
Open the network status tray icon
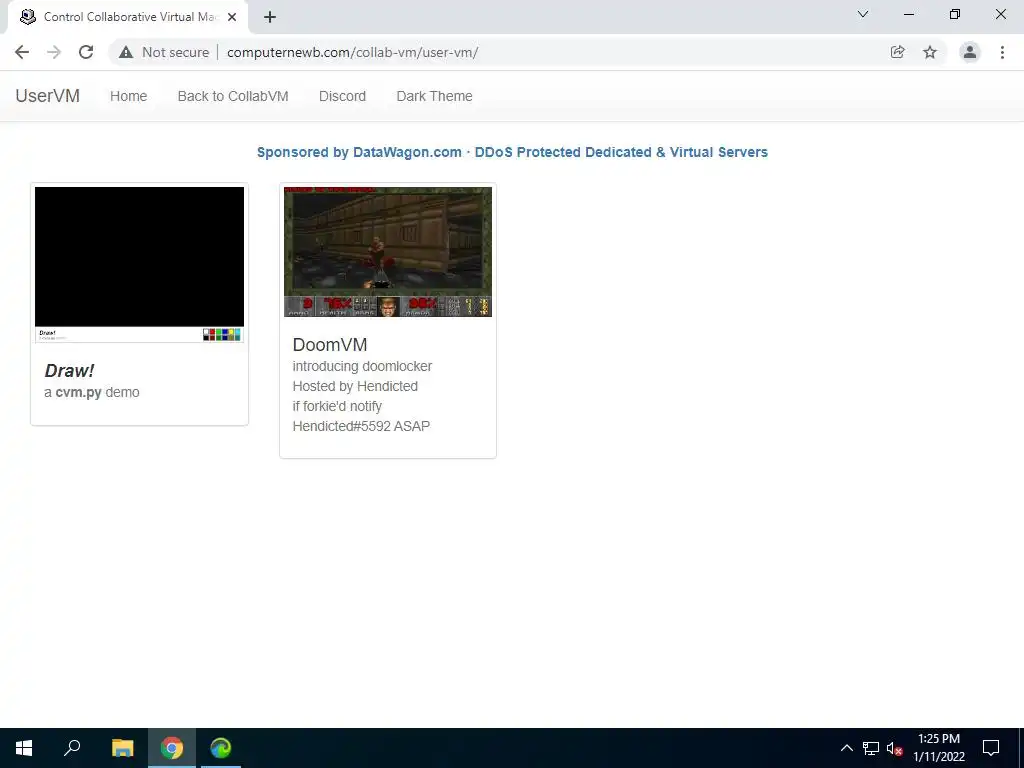[871, 748]
